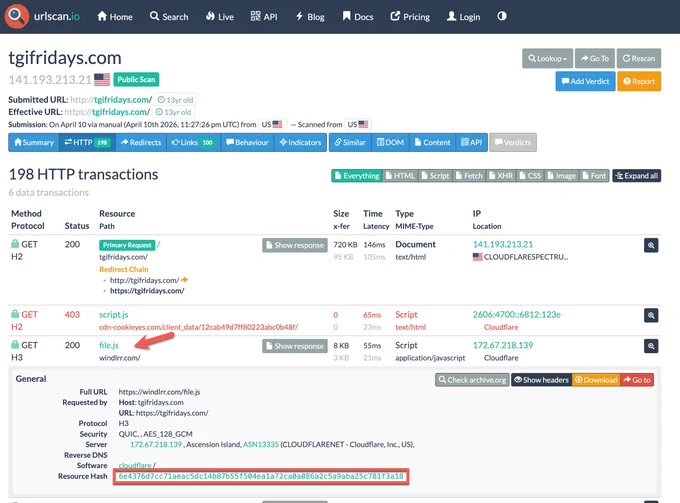Select the Everything filter
Viewport: 680px width, 503px height.
[x=357, y=176]
